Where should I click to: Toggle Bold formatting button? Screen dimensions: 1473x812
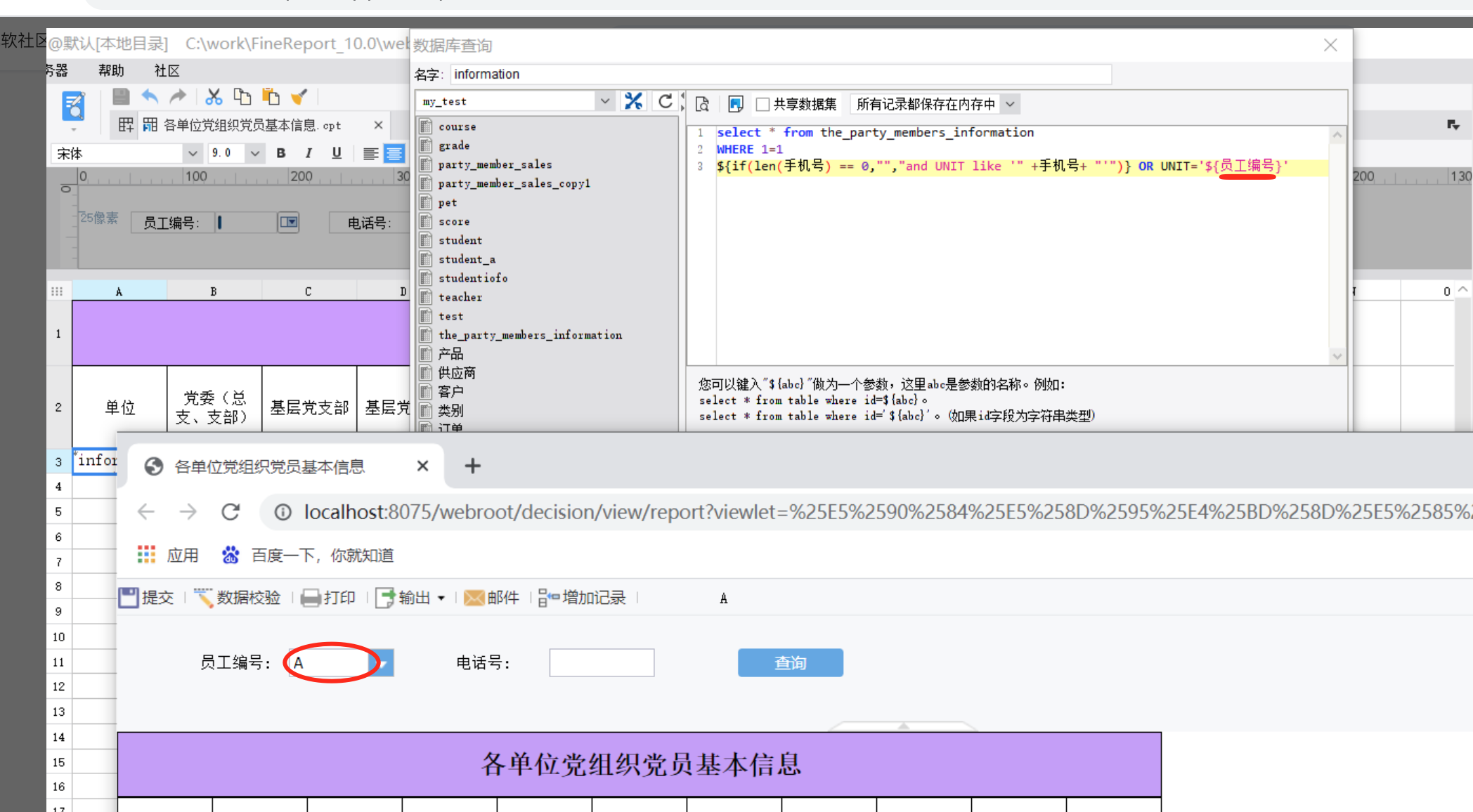[x=281, y=153]
